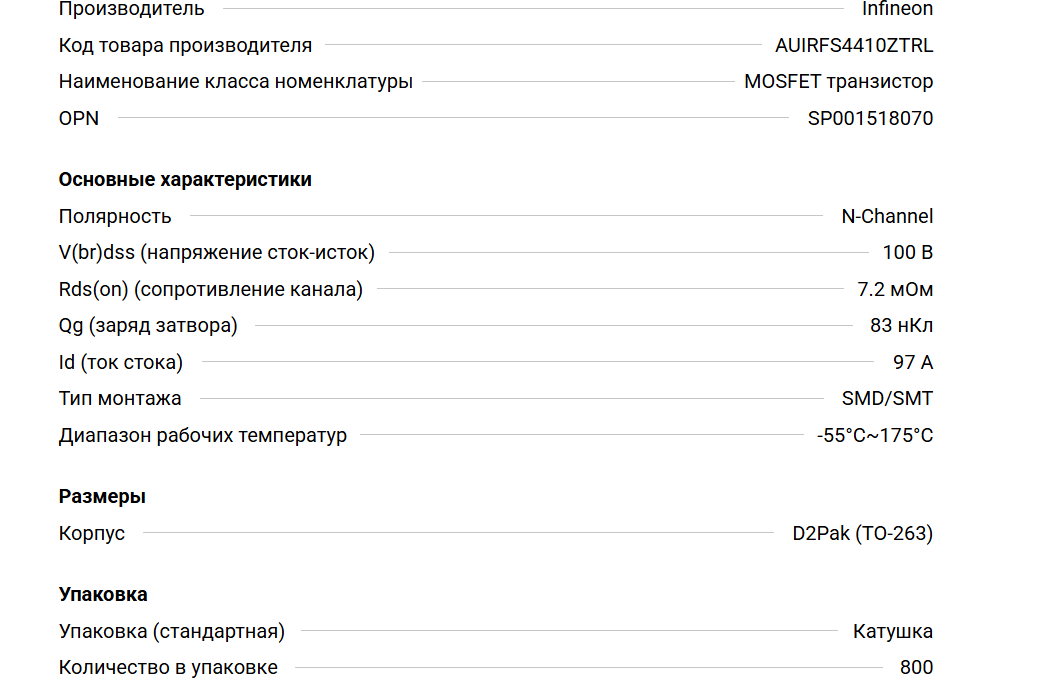Click the Rds(on) сопротивление канала label

click(x=211, y=290)
